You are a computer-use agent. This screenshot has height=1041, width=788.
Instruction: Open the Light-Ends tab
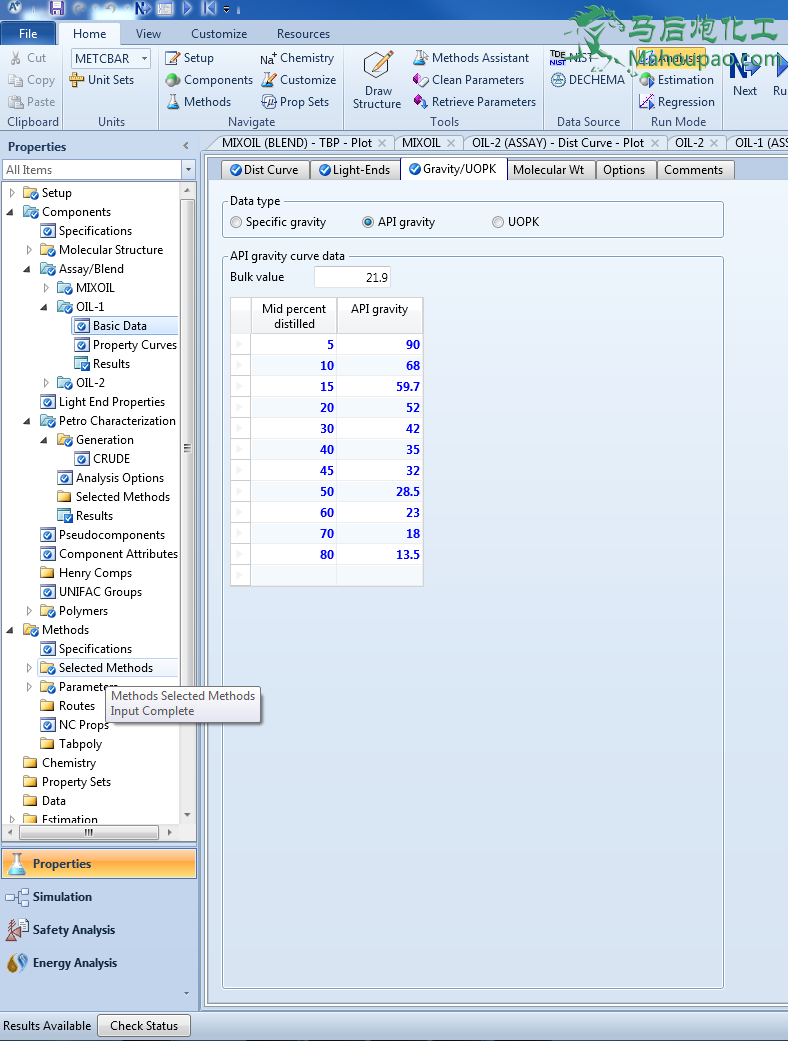[355, 170]
